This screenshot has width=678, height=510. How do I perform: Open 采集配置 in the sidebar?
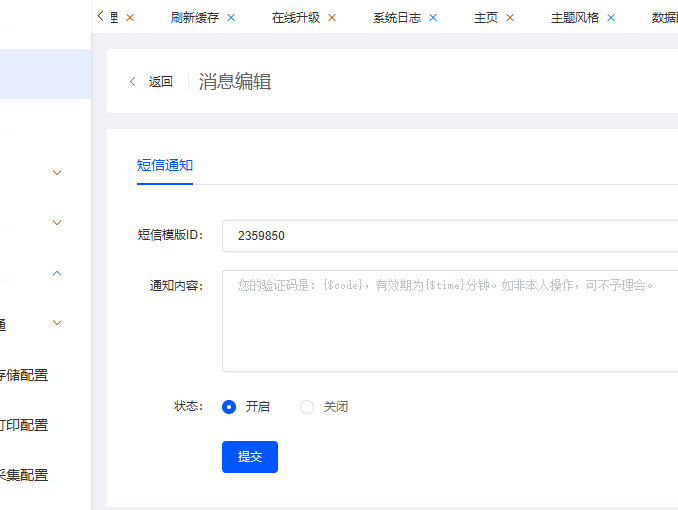click(24, 475)
